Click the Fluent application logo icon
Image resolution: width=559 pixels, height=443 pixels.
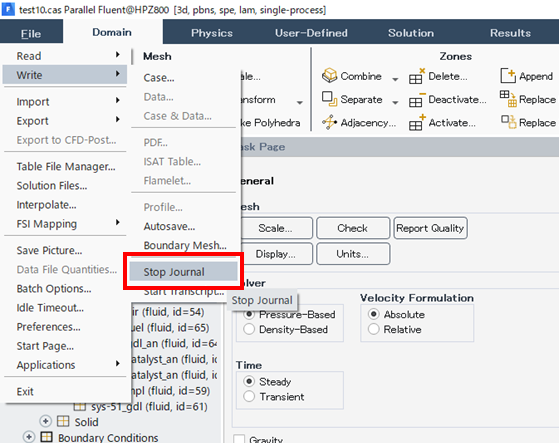pyautogui.click(x=8, y=9)
